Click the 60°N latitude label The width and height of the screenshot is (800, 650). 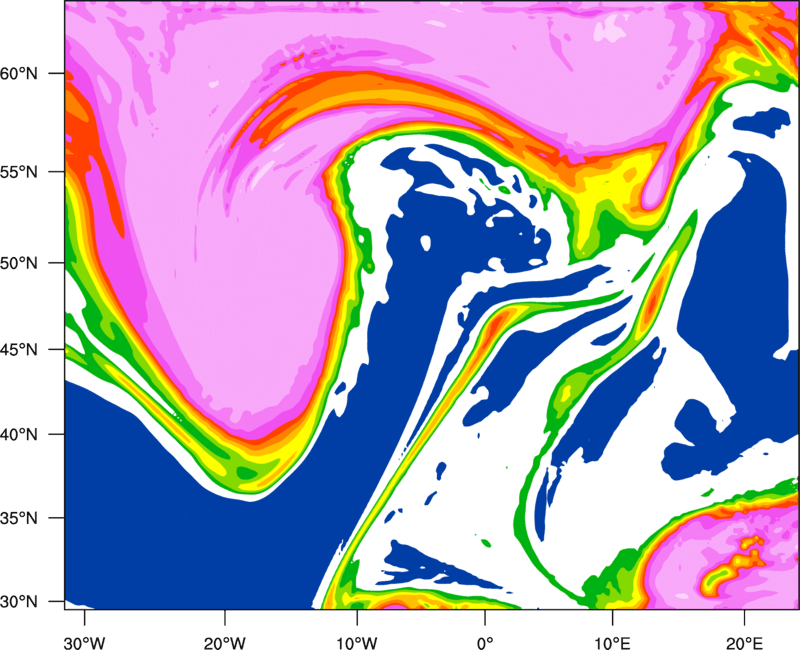pos(19,73)
